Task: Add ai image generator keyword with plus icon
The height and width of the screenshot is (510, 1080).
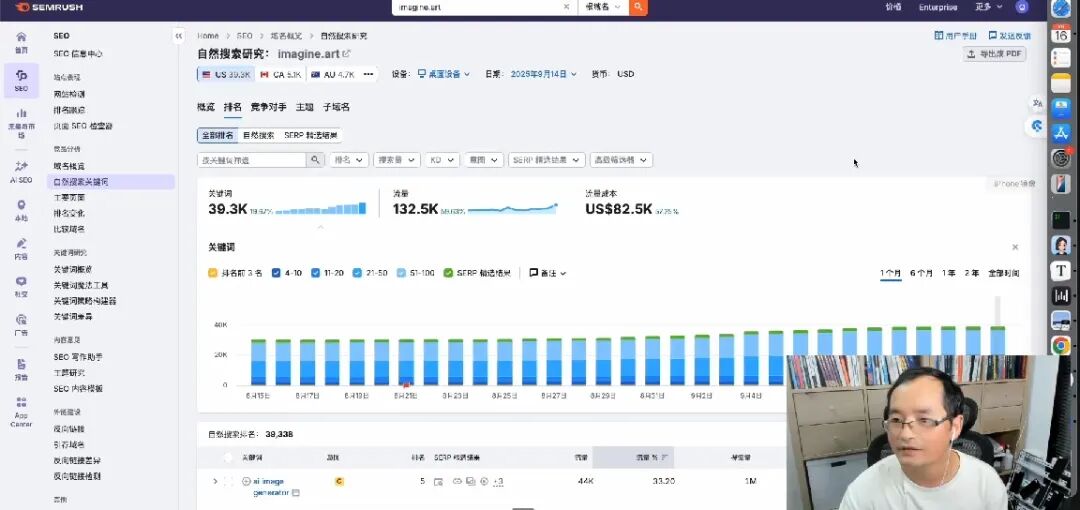Action: pos(246,481)
